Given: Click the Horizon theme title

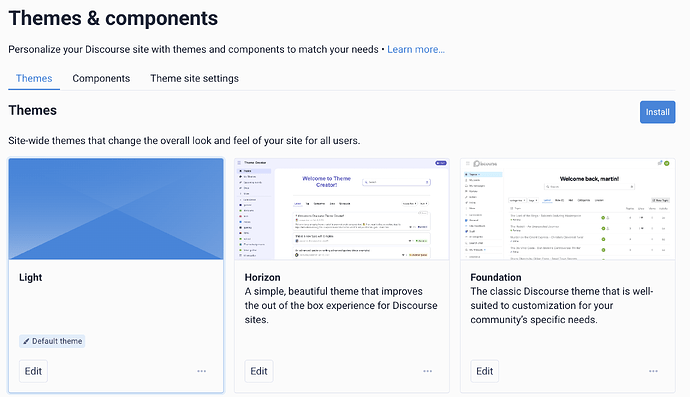Looking at the screenshot, I should pos(262,277).
